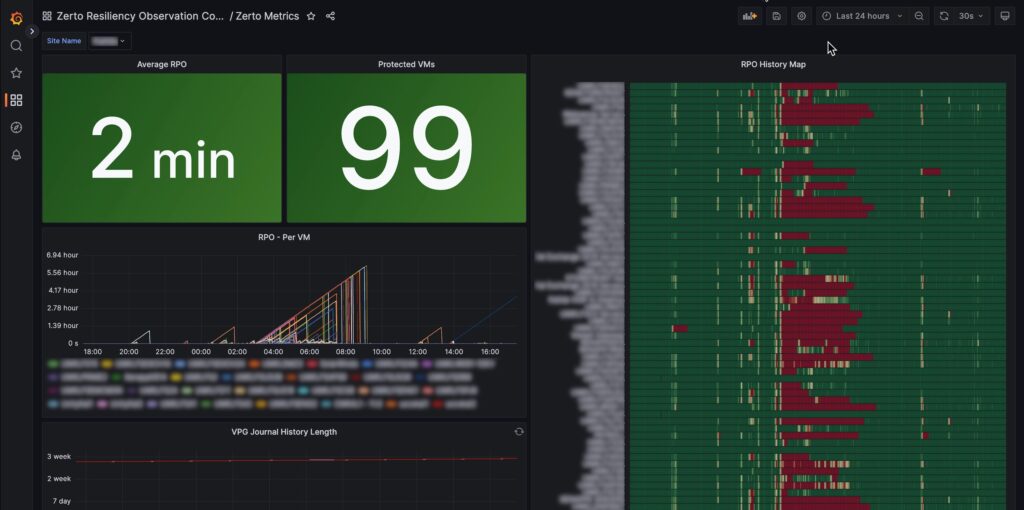Open the Zerto Resiliency Observation folder link
Viewport: 1024px width, 510px height.
[140, 16]
